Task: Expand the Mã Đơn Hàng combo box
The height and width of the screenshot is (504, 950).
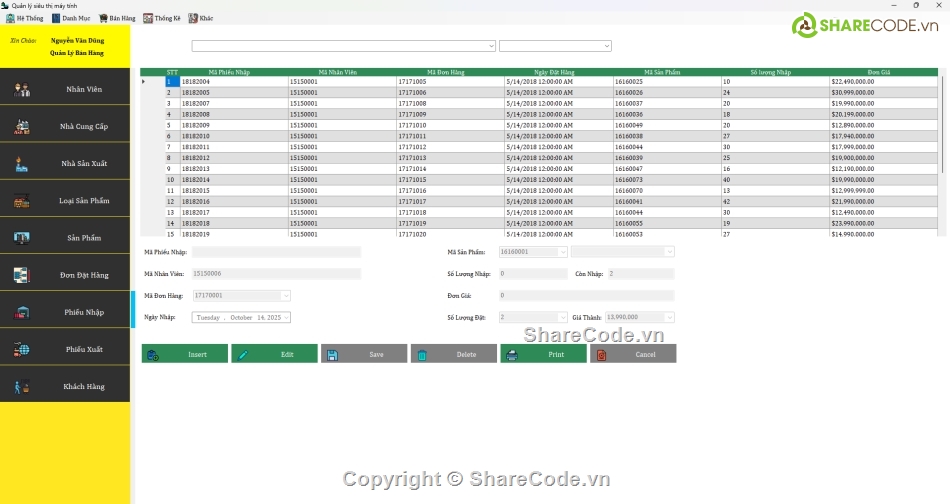Action: click(x=286, y=295)
